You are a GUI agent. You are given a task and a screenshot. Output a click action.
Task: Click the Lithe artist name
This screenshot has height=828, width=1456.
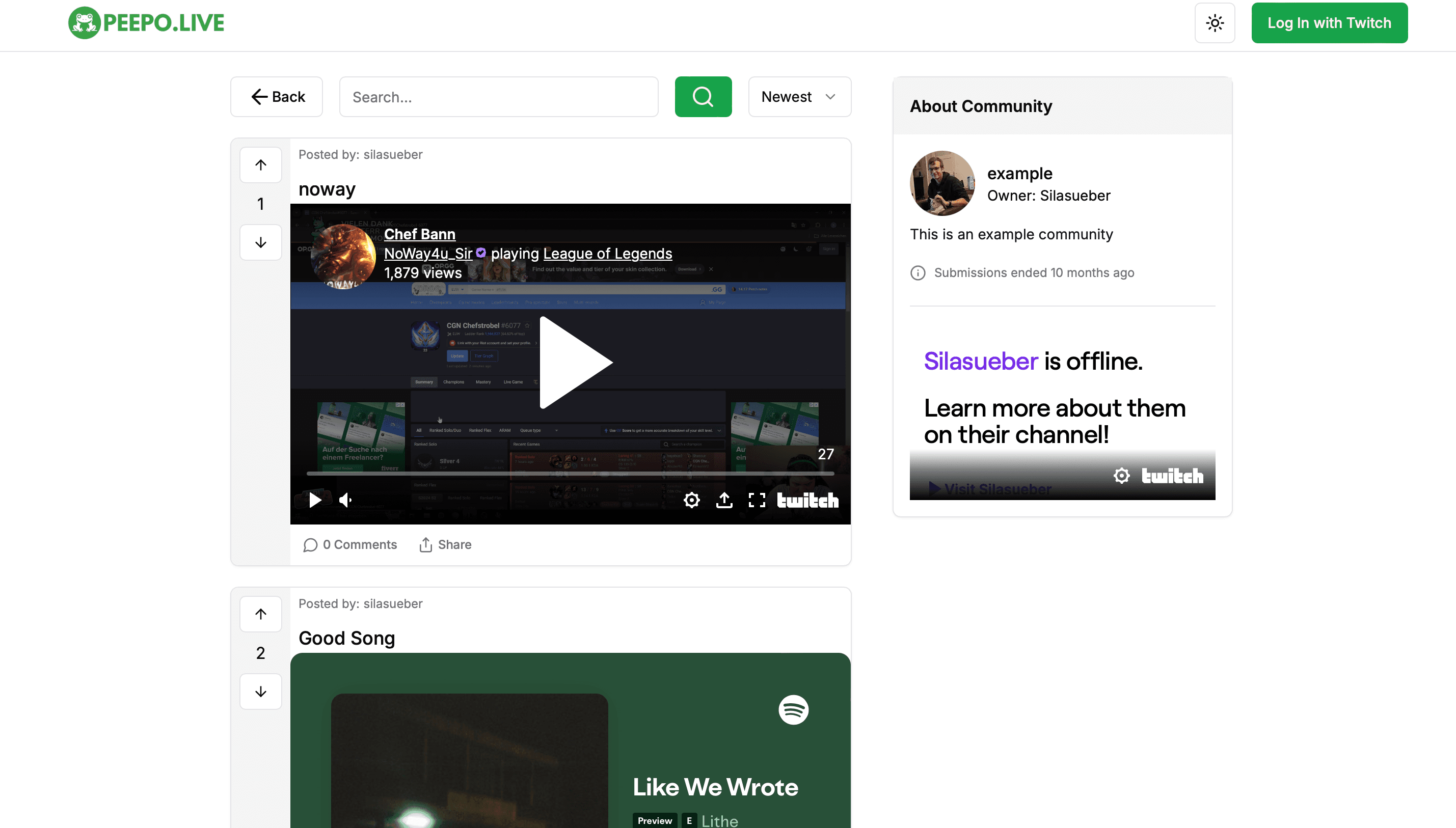[719, 820]
